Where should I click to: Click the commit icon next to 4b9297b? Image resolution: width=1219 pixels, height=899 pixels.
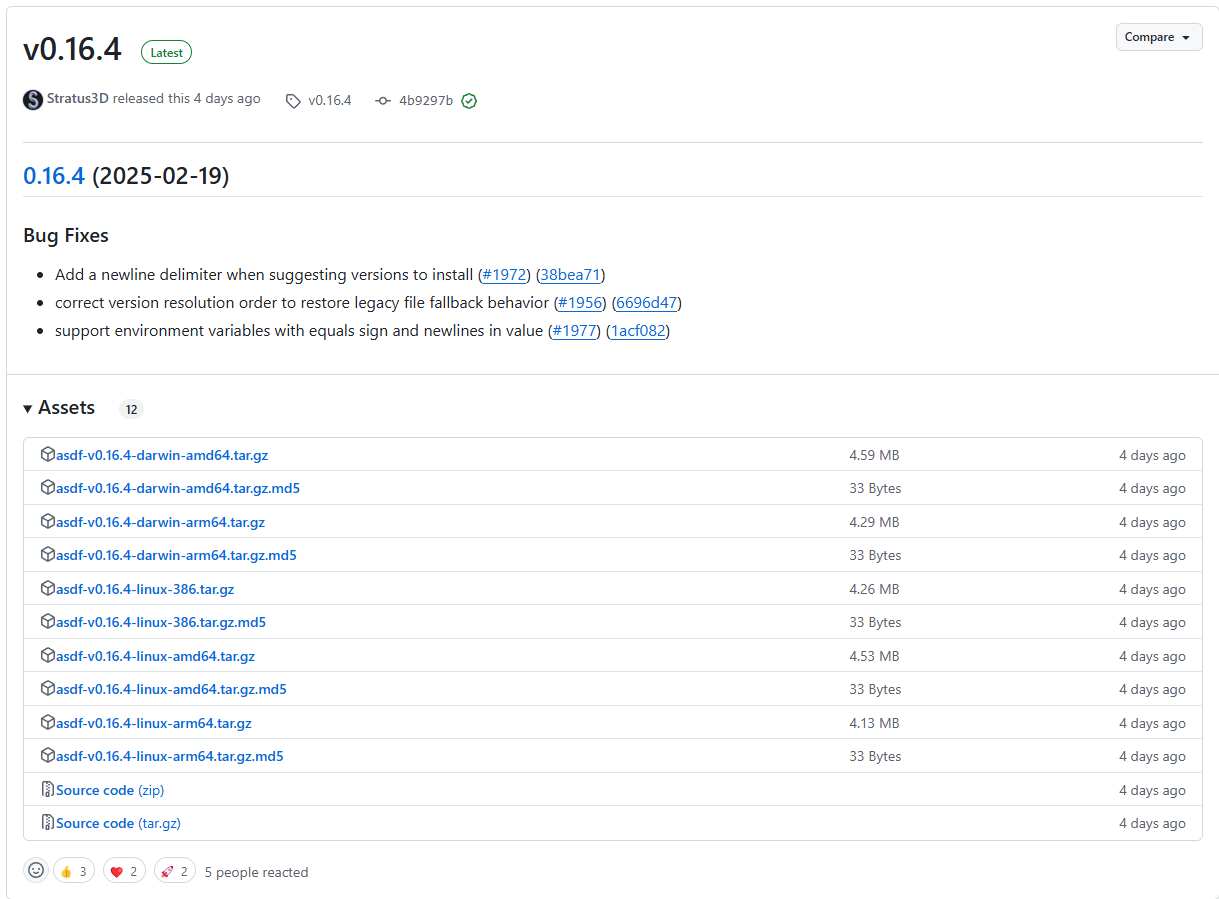tap(383, 100)
